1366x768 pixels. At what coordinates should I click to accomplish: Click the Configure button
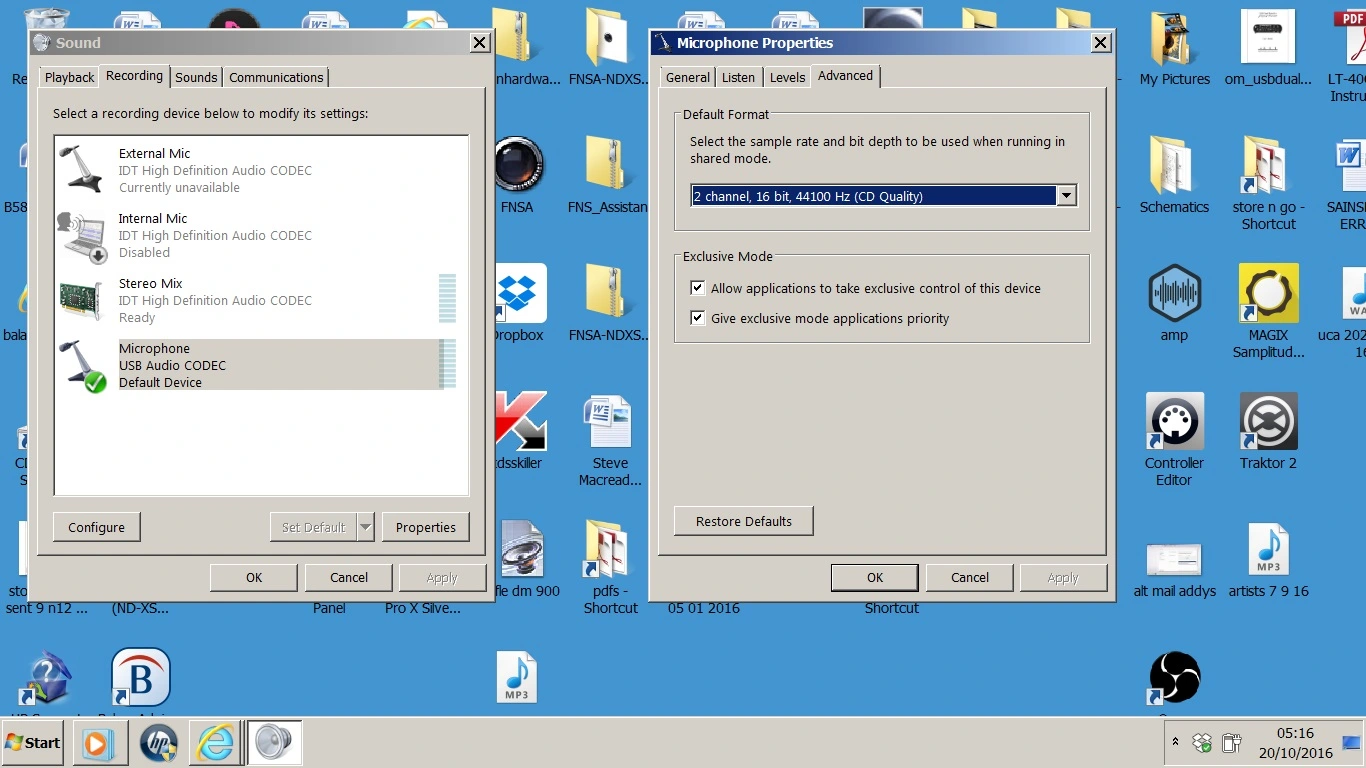click(x=96, y=527)
